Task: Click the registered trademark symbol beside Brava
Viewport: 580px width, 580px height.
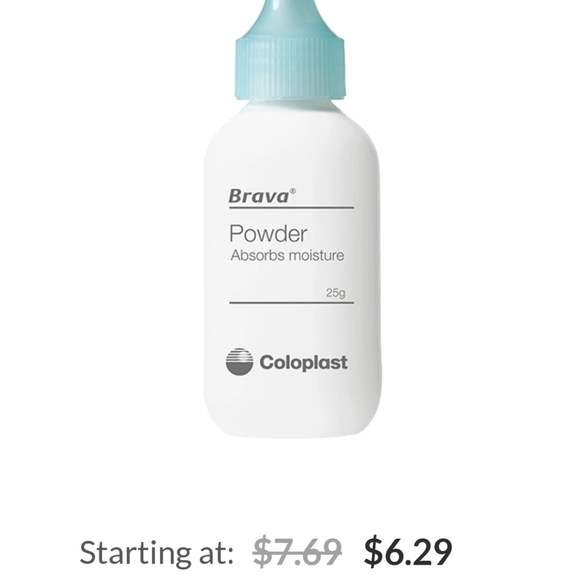Action: (293, 191)
